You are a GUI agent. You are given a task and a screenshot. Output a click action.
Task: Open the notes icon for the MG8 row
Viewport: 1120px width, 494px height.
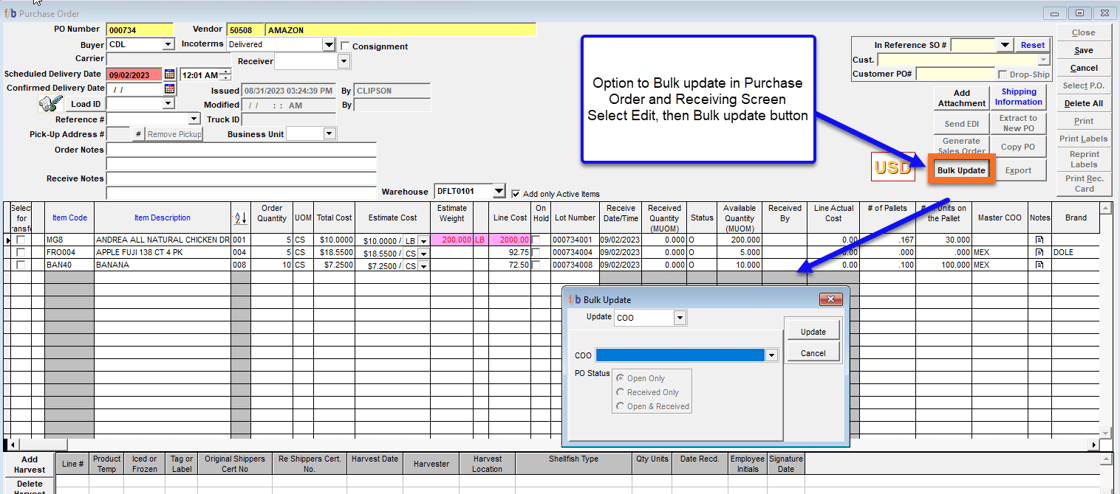[1039, 240]
